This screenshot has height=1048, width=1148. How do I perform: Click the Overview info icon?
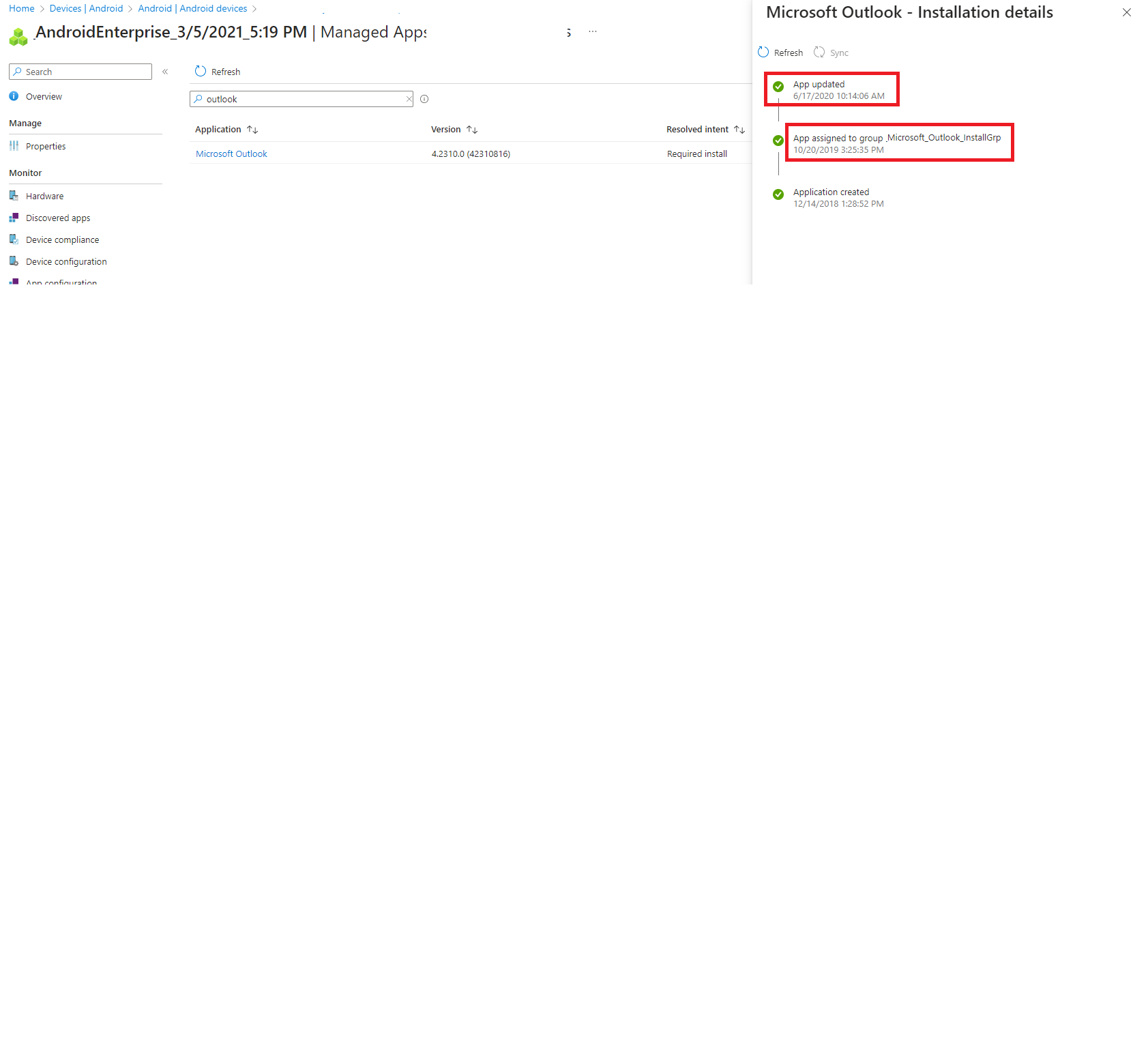pos(14,96)
